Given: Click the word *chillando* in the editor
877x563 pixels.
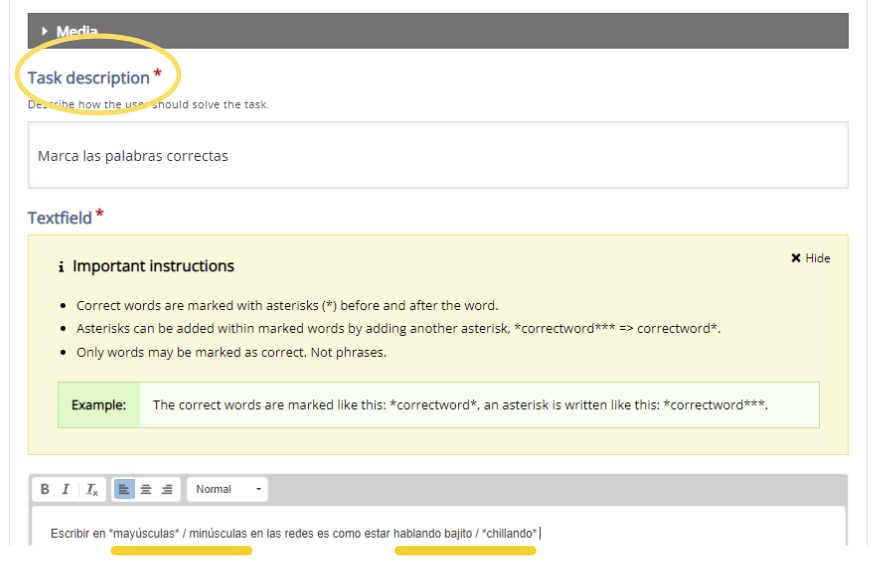Looking at the screenshot, I should 510,534.
